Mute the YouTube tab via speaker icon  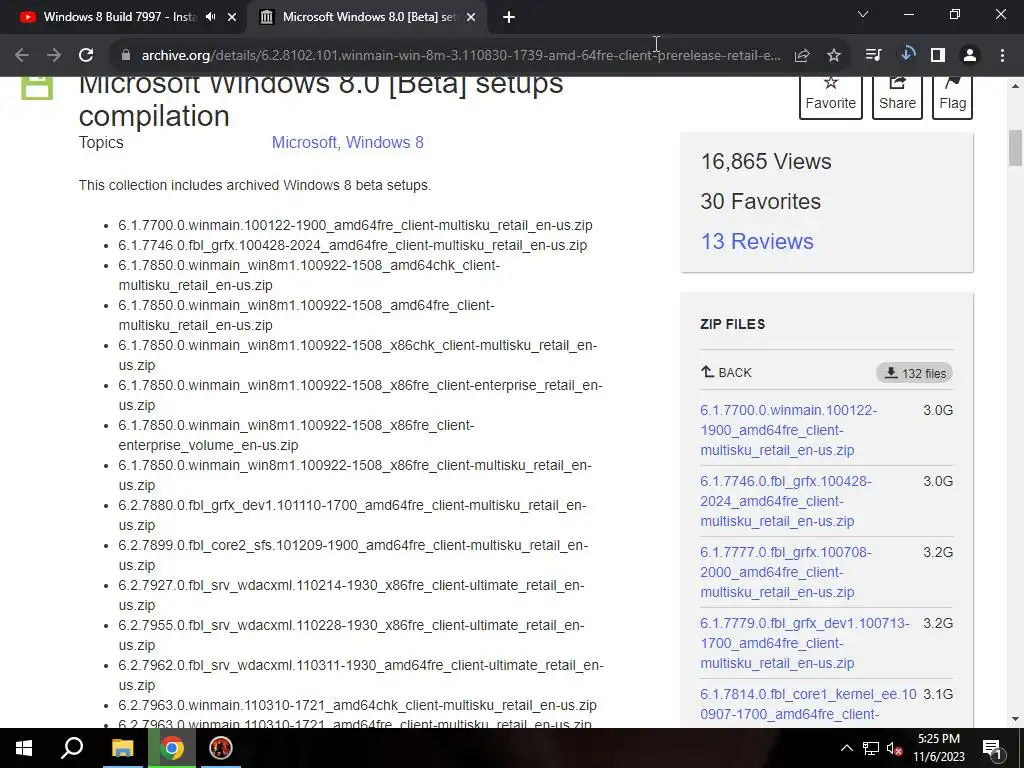pos(210,17)
